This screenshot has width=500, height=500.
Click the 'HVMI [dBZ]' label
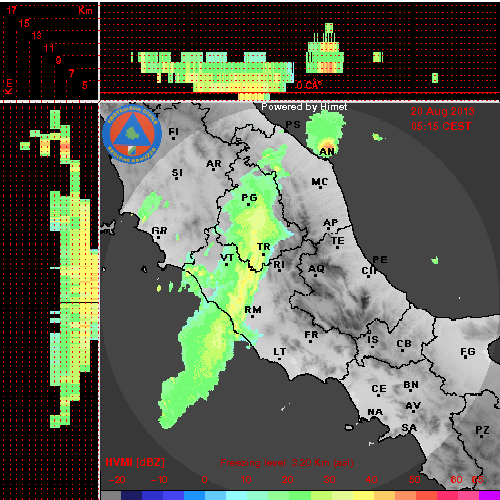tap(135, 463)
